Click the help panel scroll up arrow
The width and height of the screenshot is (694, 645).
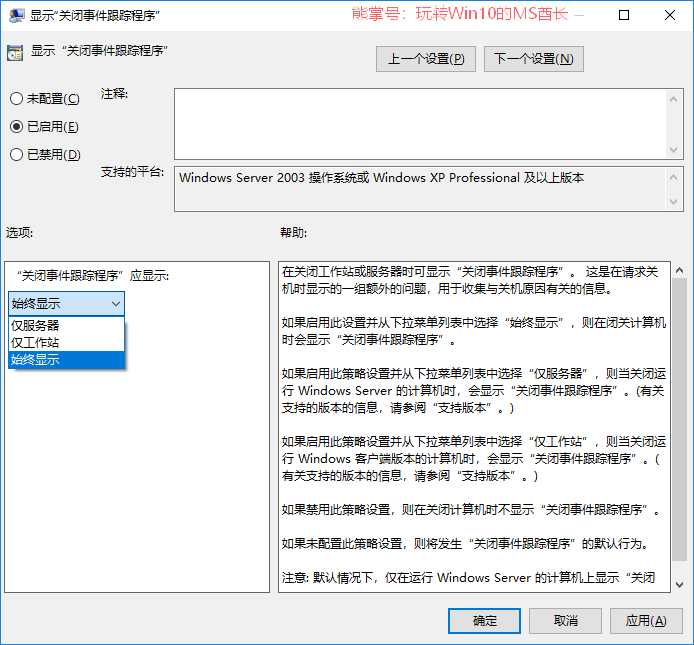point(679,270)
